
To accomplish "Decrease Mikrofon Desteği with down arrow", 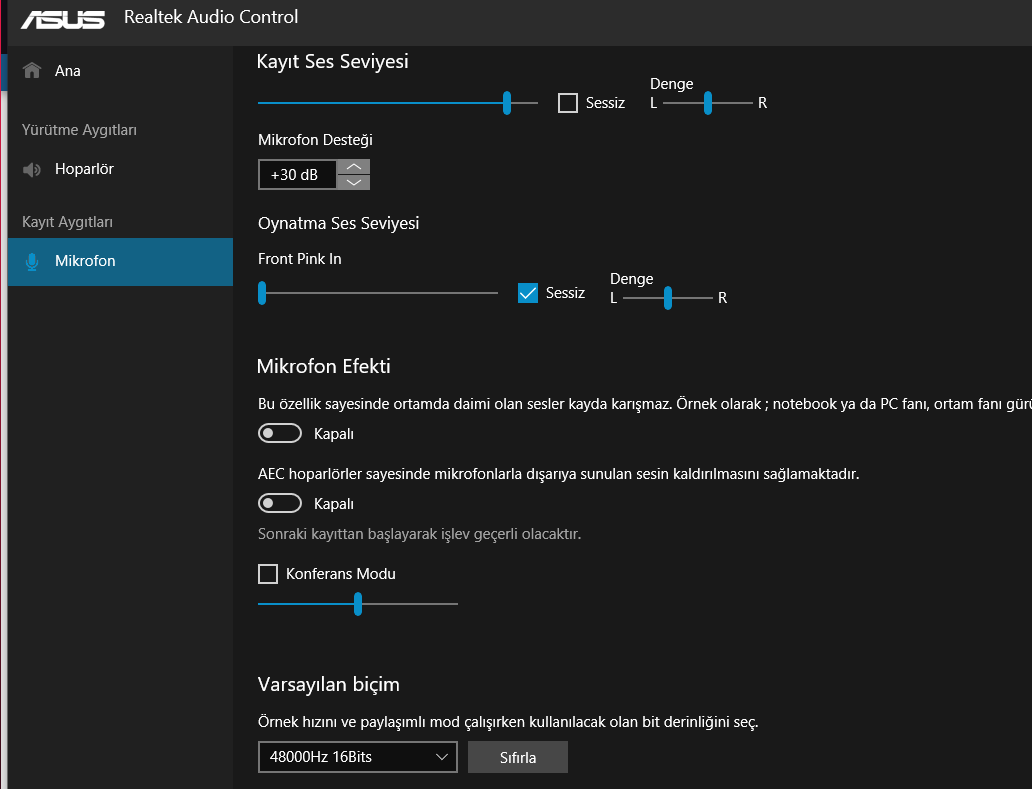I will click(353, 182).
